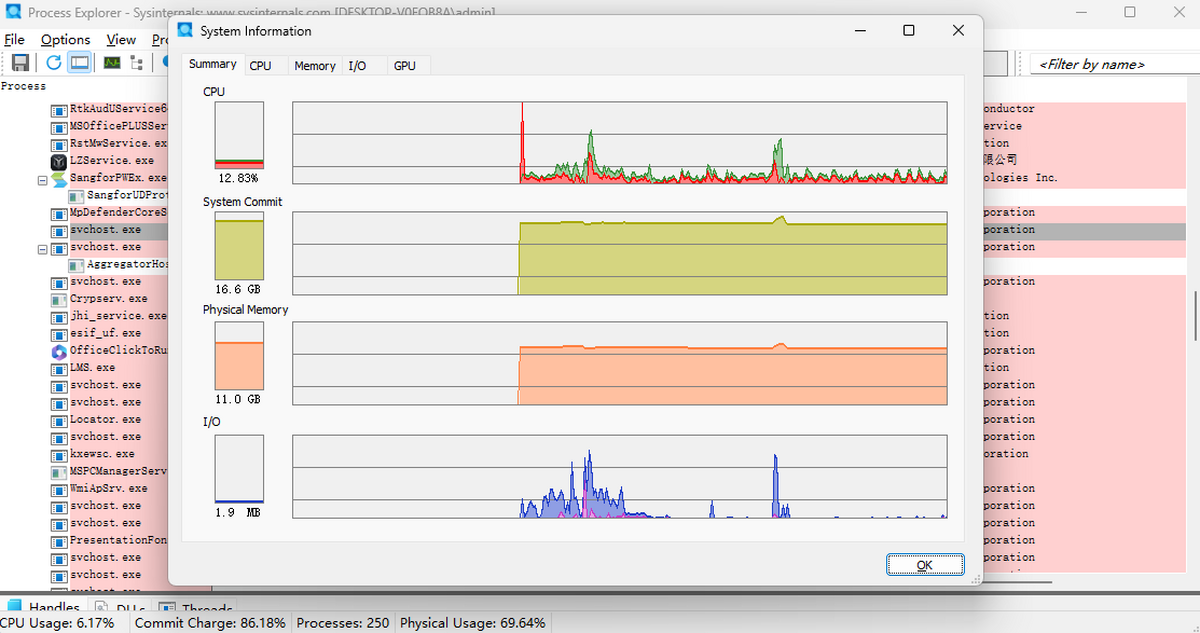
Task: Click the SangforUDProtect child process icon
Action: point(76,196)
